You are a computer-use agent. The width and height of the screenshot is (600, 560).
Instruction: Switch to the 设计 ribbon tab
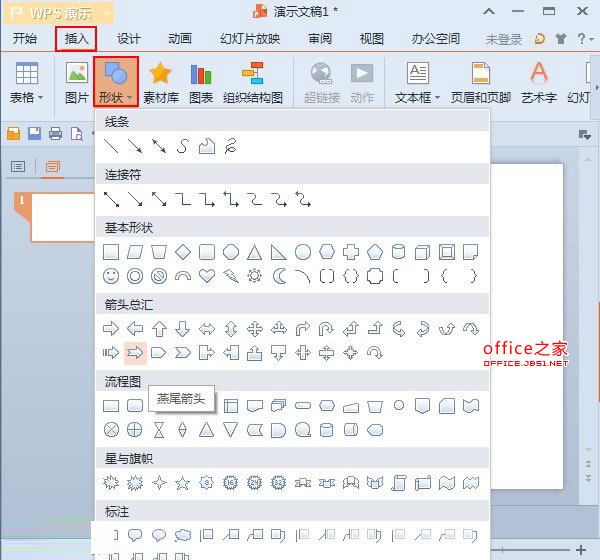129,39
